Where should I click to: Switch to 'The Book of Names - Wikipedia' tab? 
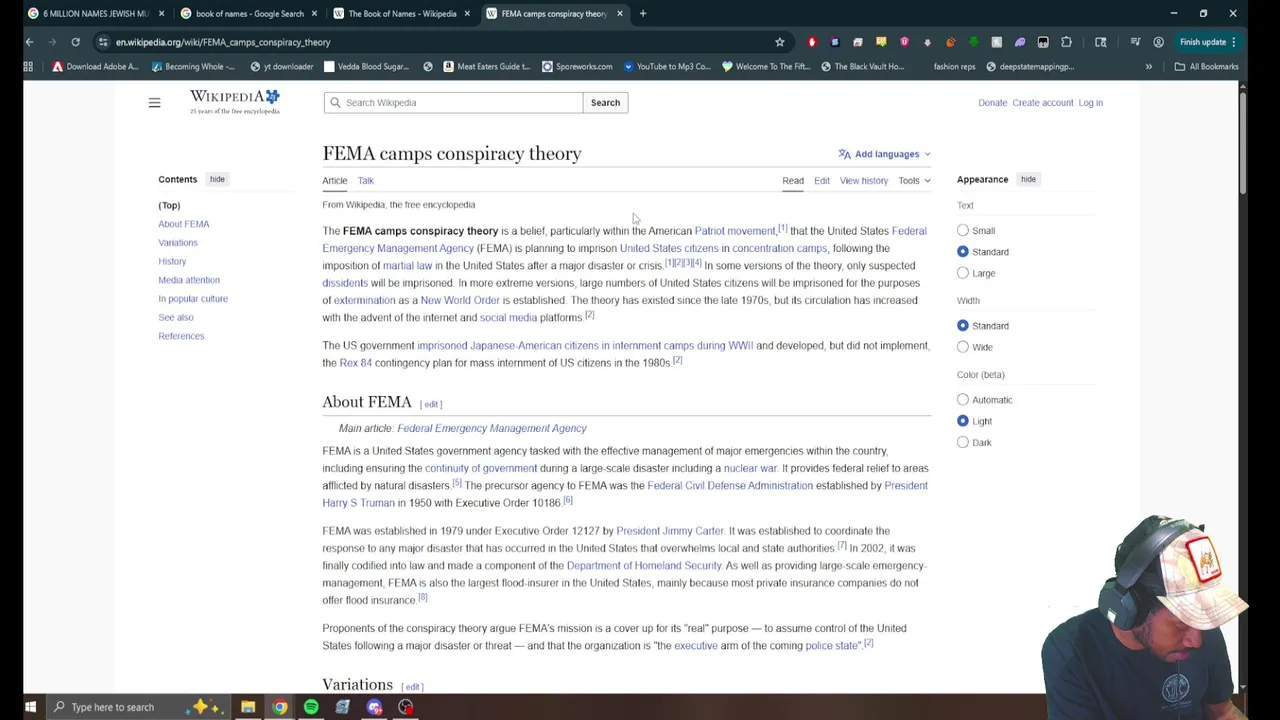402,14
